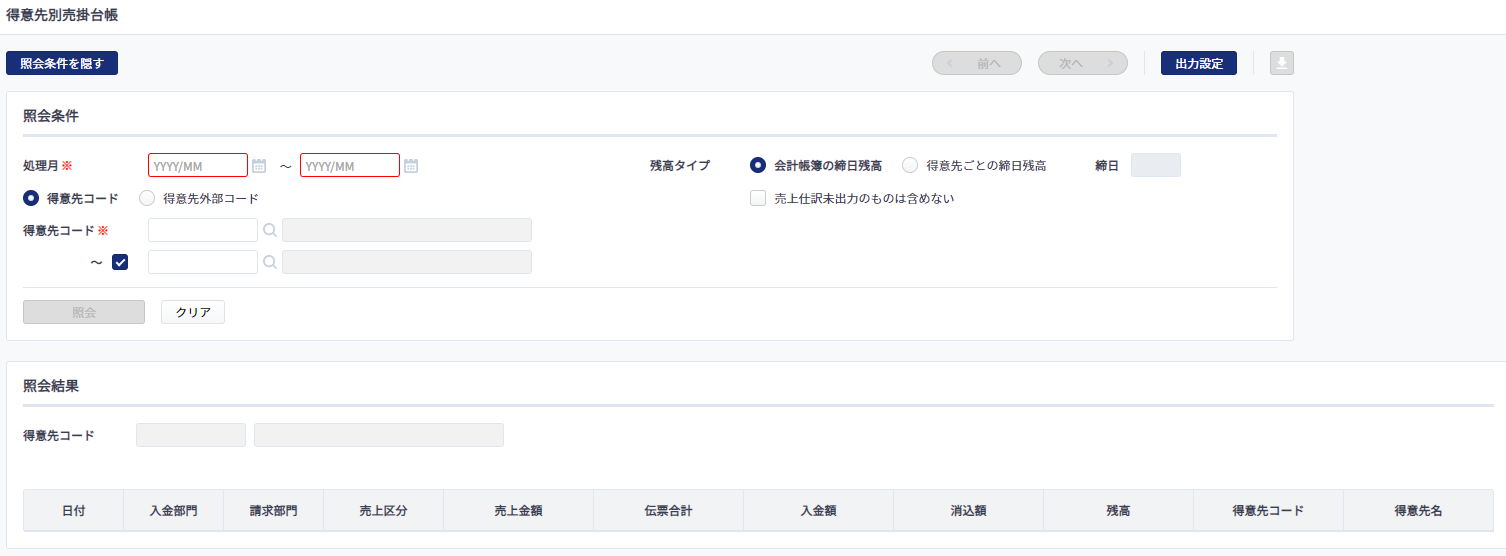Image resolution: width=1506 pixels, height=556 pixels.
Task: Select 会計帳簿の締日残高 option
Action: [758, 165]
